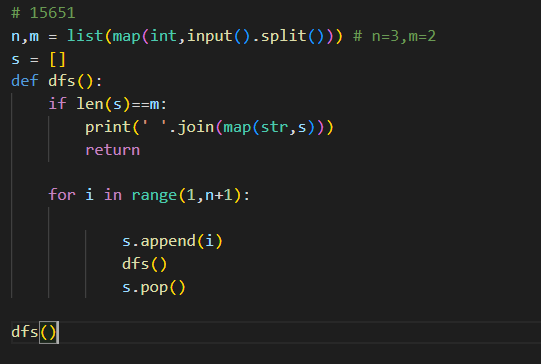
Task: Click the "n,m" variable on line two
Action: pos(25,36)
